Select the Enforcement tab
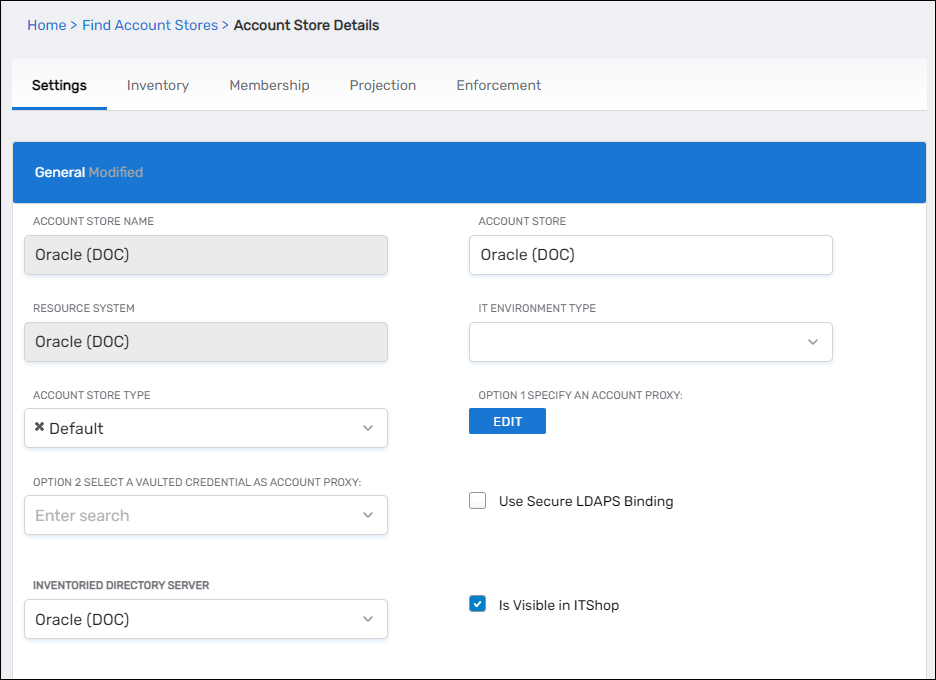This screenshot has width=936, height=680. pyautogui.click(x=498, y=85)
